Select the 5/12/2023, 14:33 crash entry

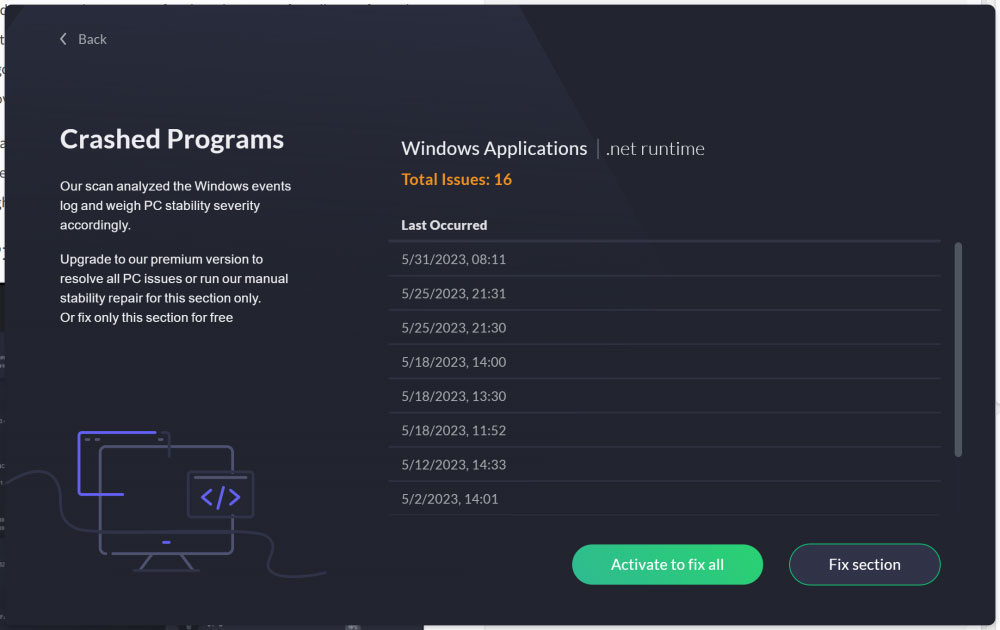click(x=664, y=465)
